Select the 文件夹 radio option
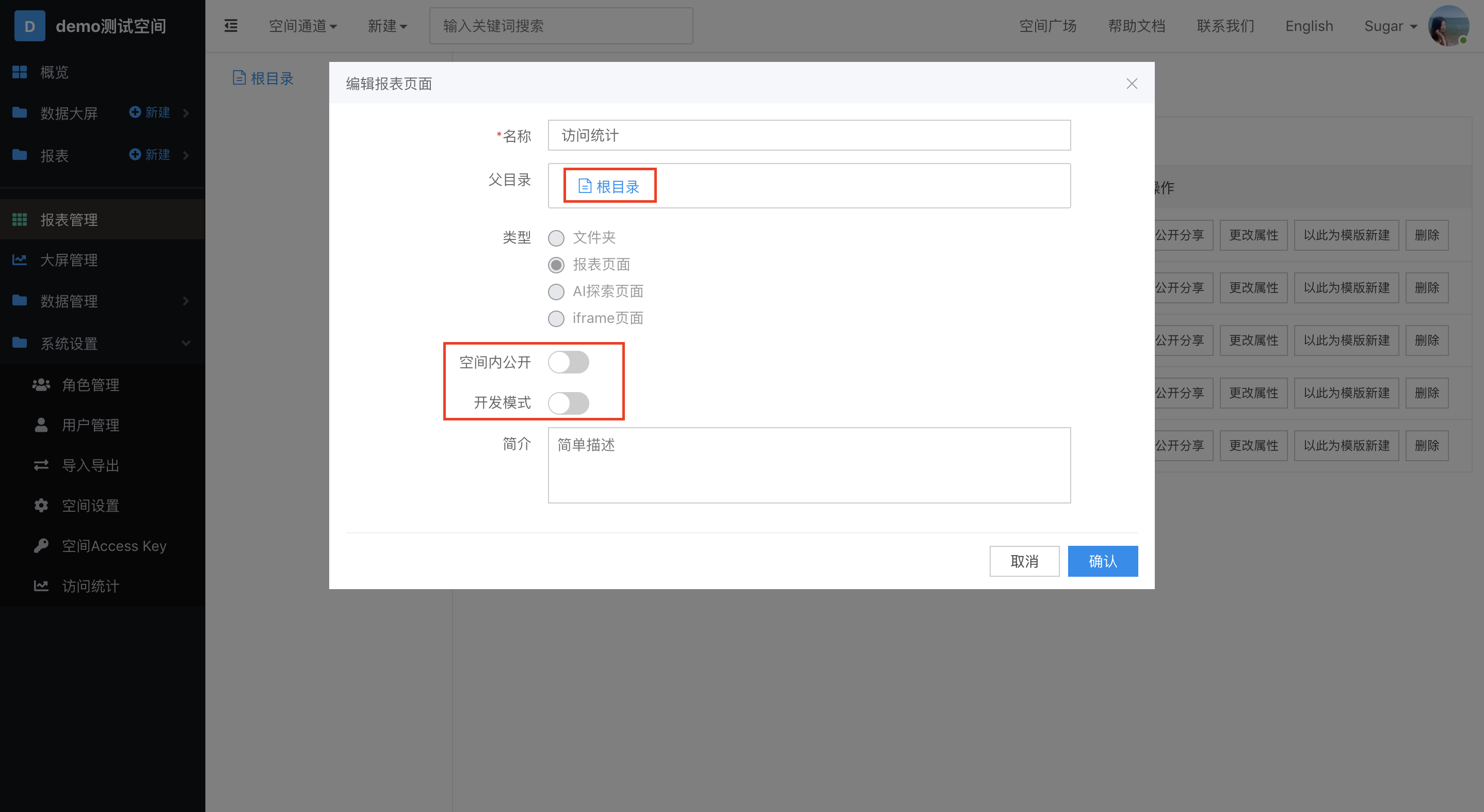The image size is (1484, 812). [556, 238]
